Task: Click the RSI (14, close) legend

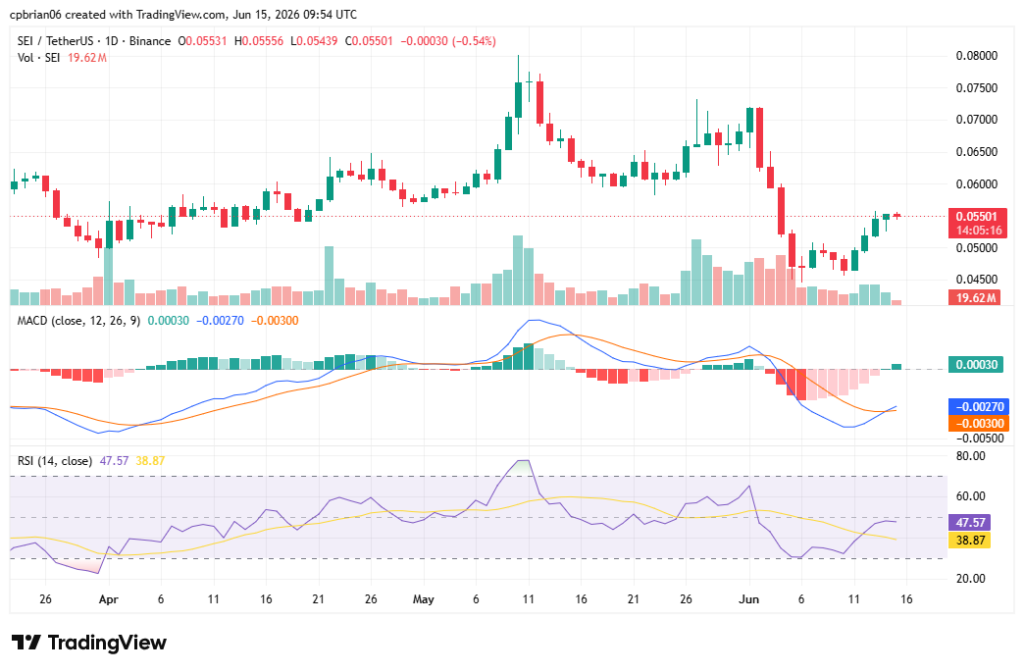Action: [54, 461]
